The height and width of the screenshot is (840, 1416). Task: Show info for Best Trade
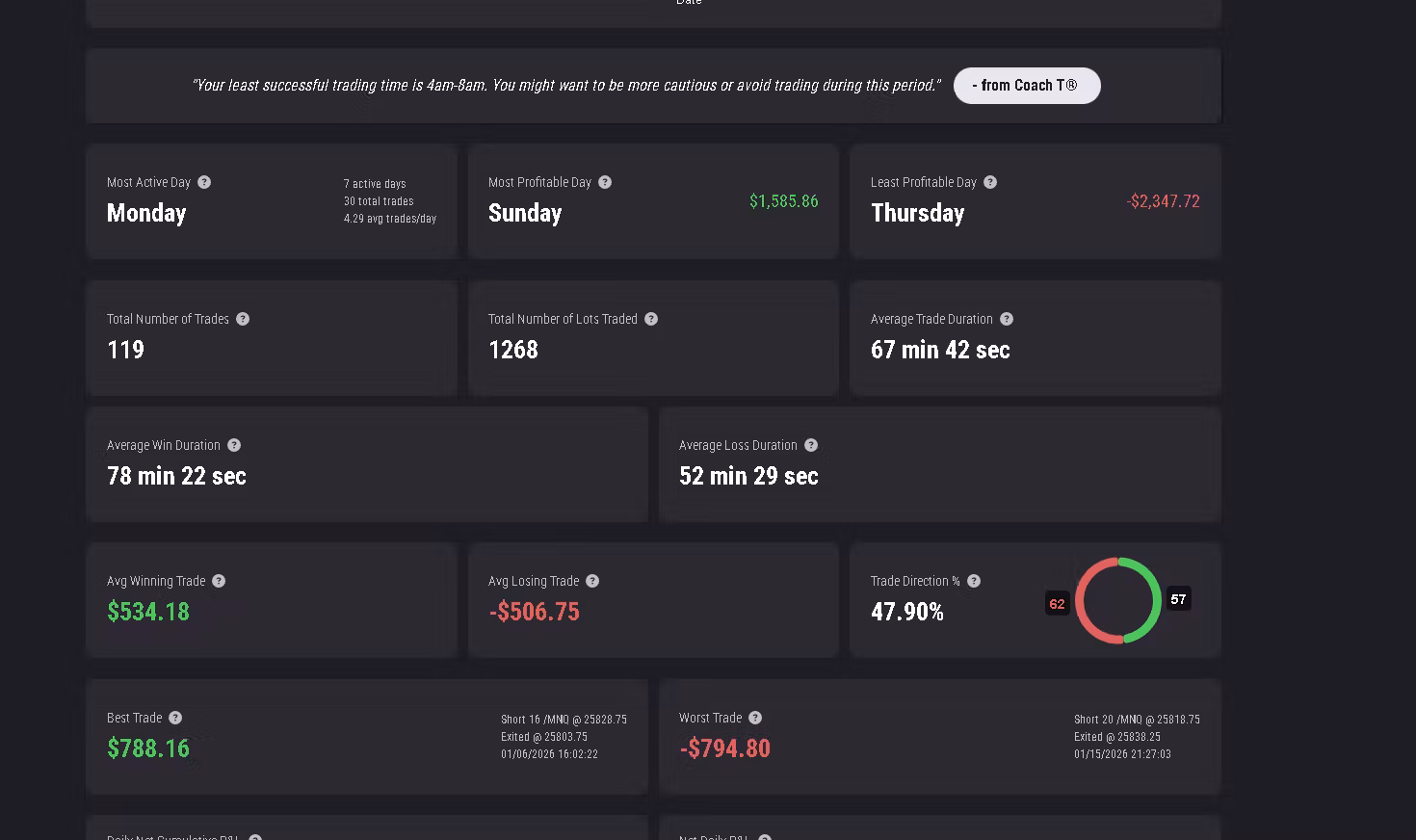(x=175, y=718)
